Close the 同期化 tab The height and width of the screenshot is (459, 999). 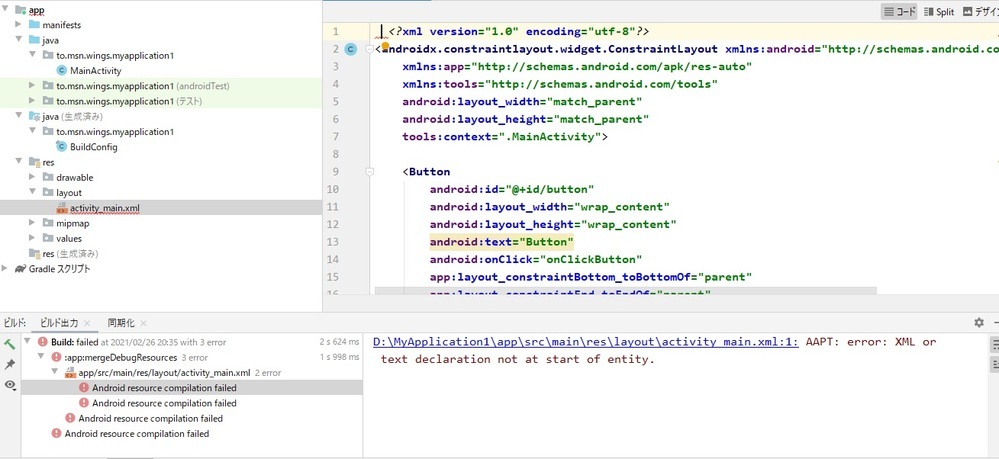click(143, 323)
